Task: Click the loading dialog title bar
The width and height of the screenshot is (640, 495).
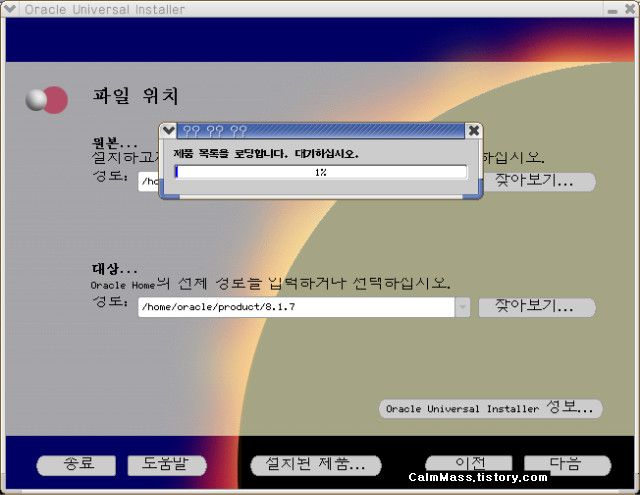Action: 320,131
